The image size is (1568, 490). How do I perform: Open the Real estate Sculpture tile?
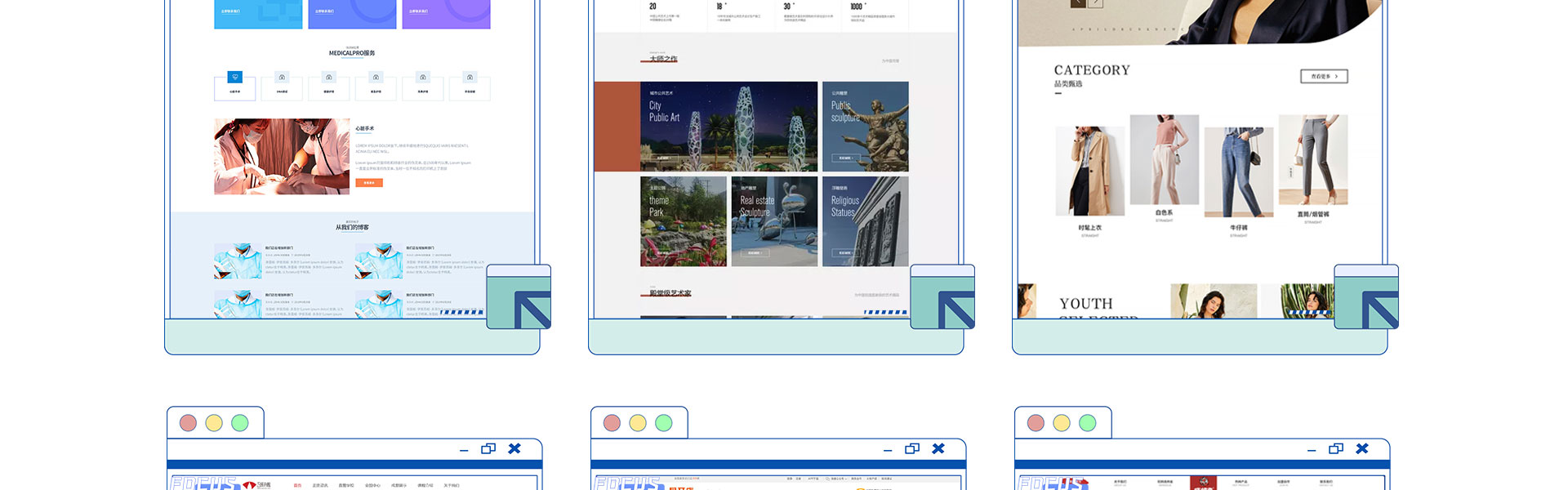tap(774, 221)
